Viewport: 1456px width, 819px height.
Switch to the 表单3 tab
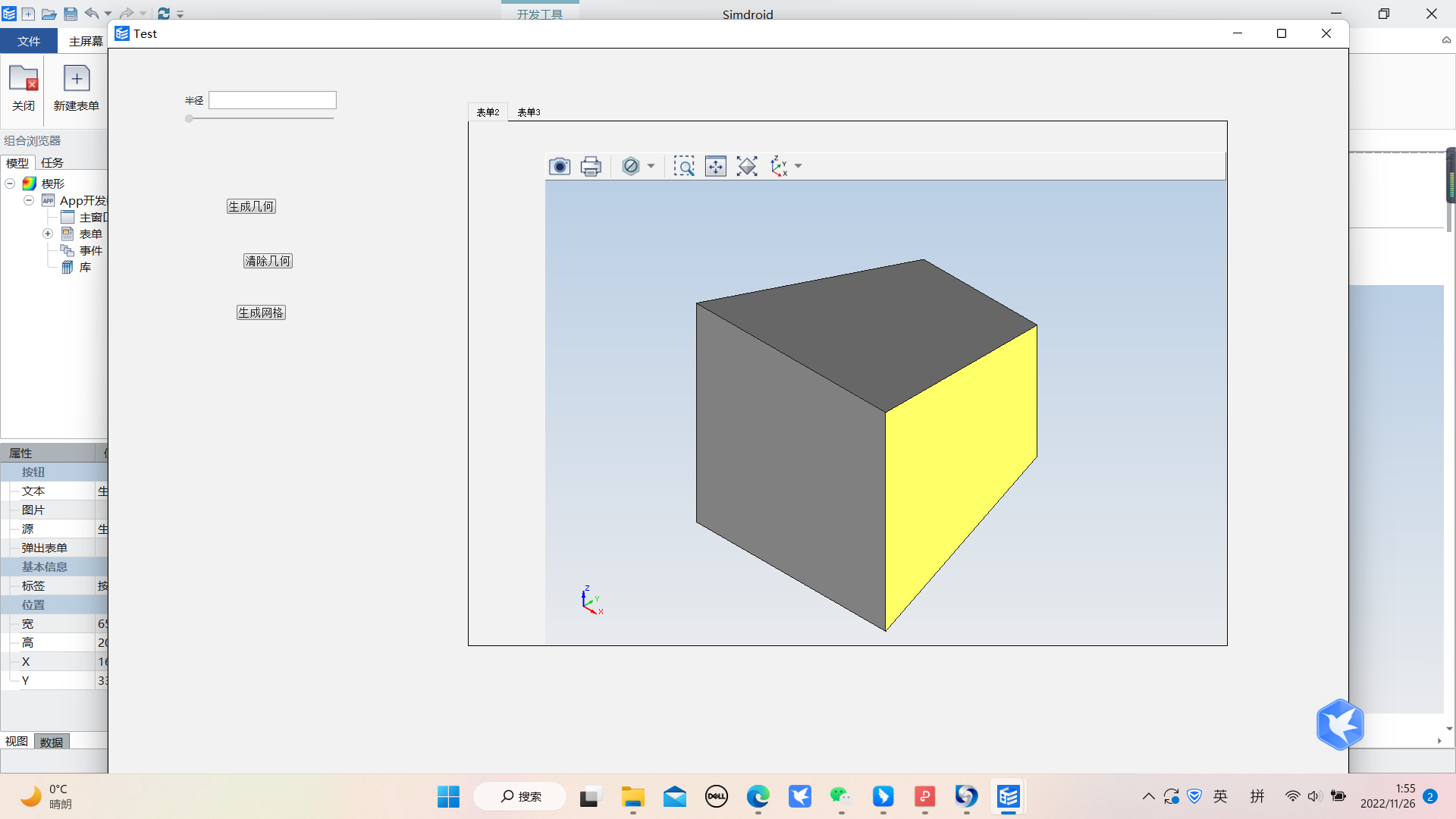pos(529,112)
